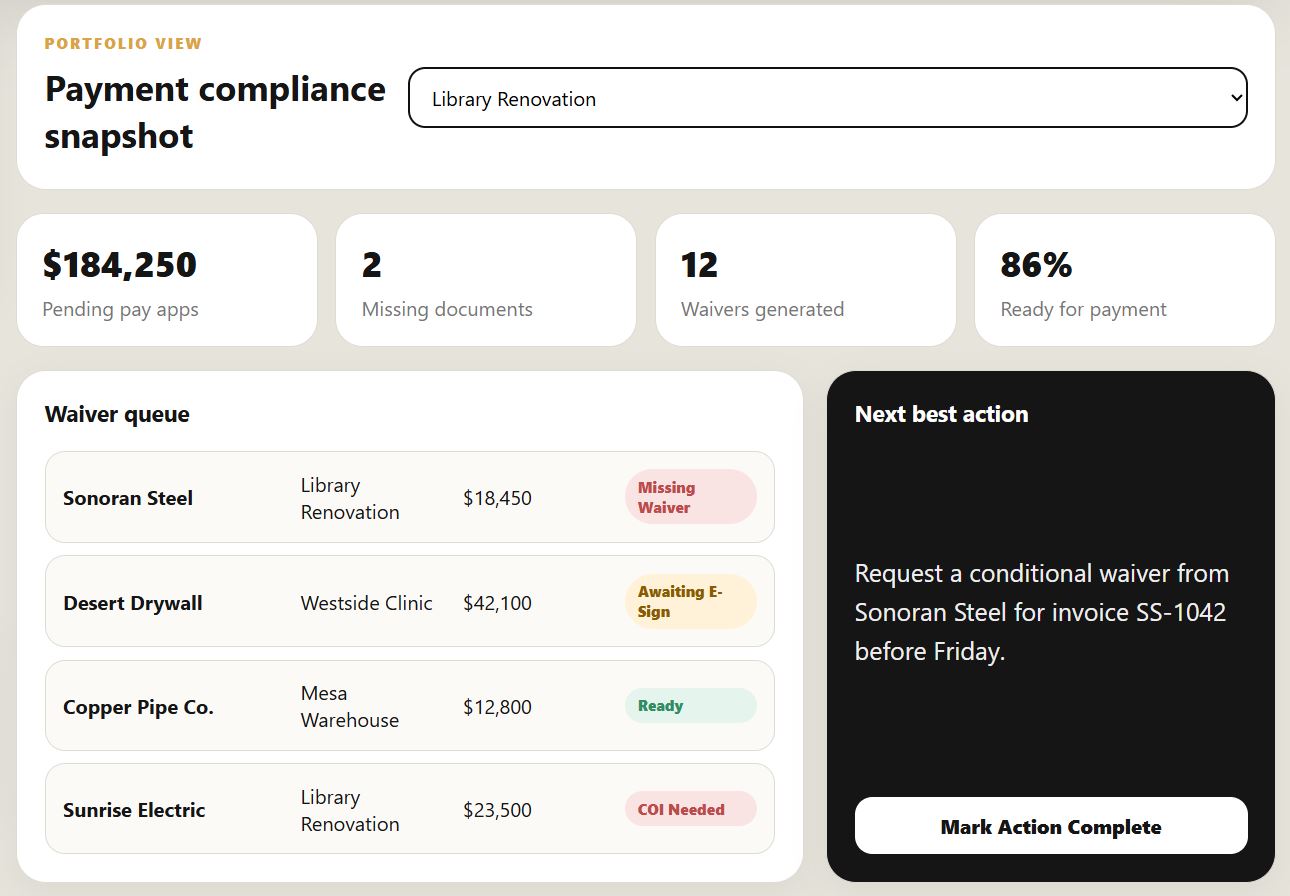Click the Missing Waiver status badge
Image resolution: width=1290 pixels, height=896 pixels.
691,497
